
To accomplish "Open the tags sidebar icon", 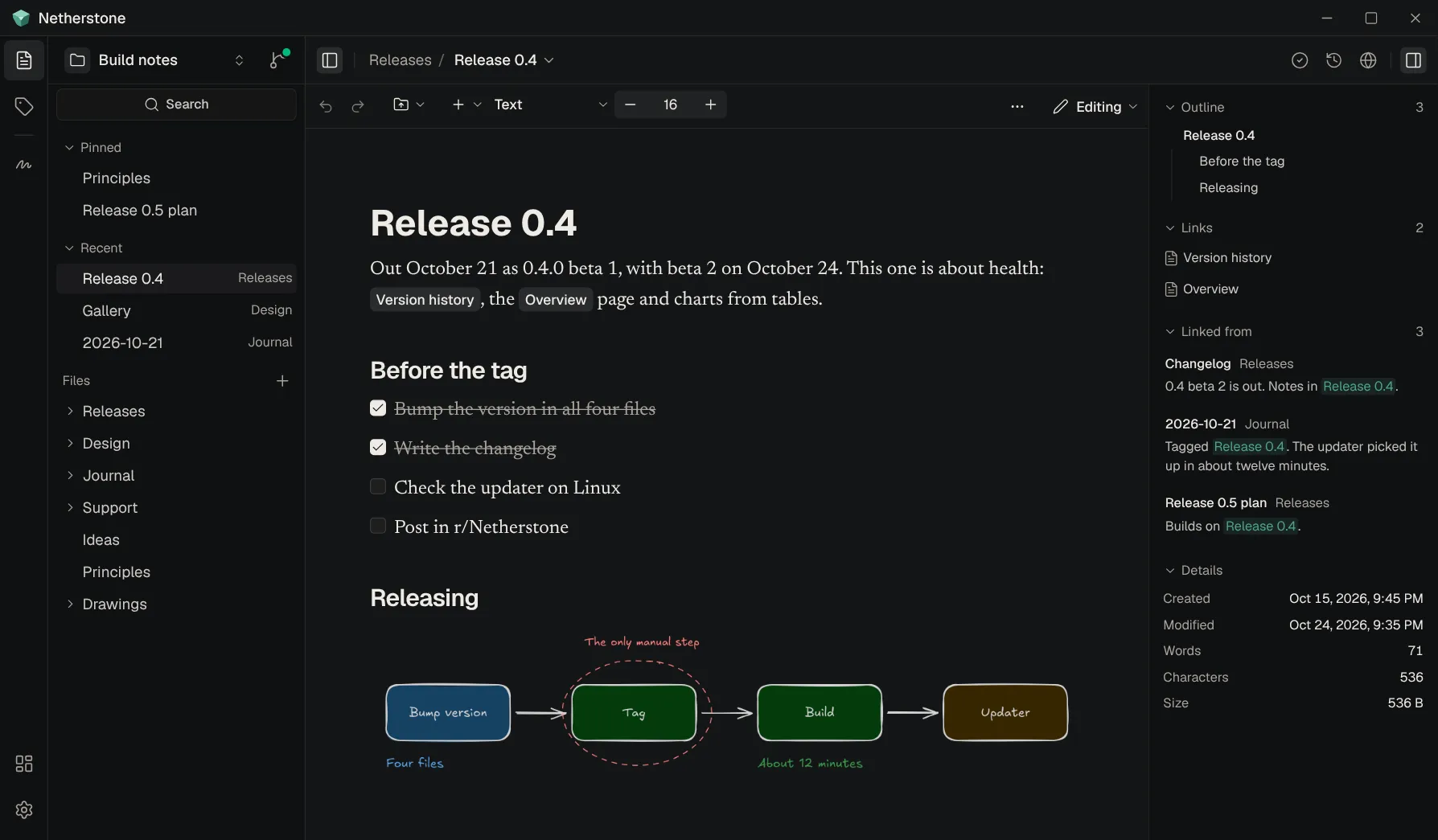I will [x=24, y=106].
